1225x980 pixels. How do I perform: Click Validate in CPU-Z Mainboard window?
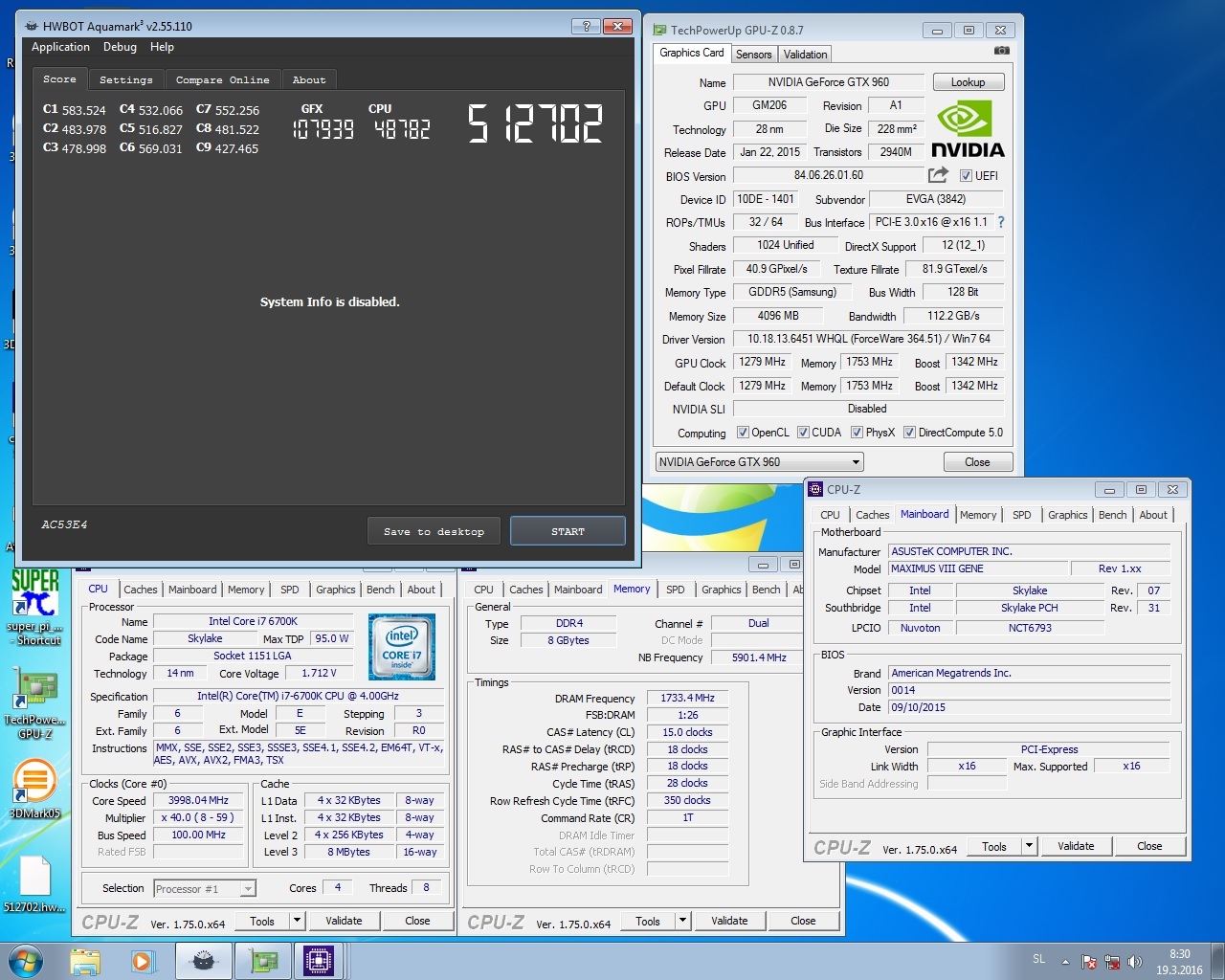pyautogui.click(x=1076, y=846)
